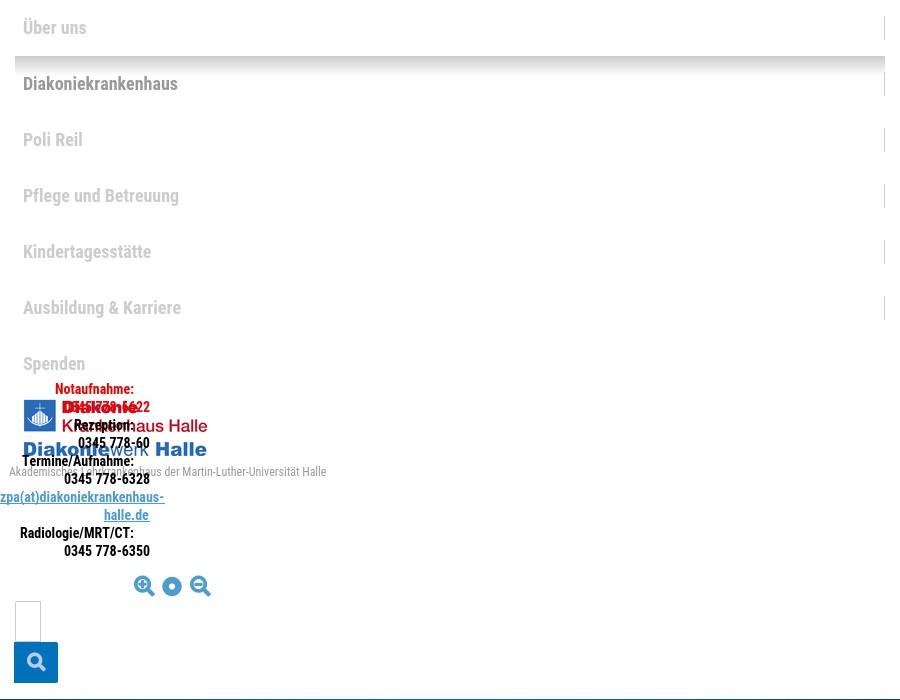Click the blue Diakonie church logo icon
Viewport: 900px width, 700px height.
tap(40, 415)
